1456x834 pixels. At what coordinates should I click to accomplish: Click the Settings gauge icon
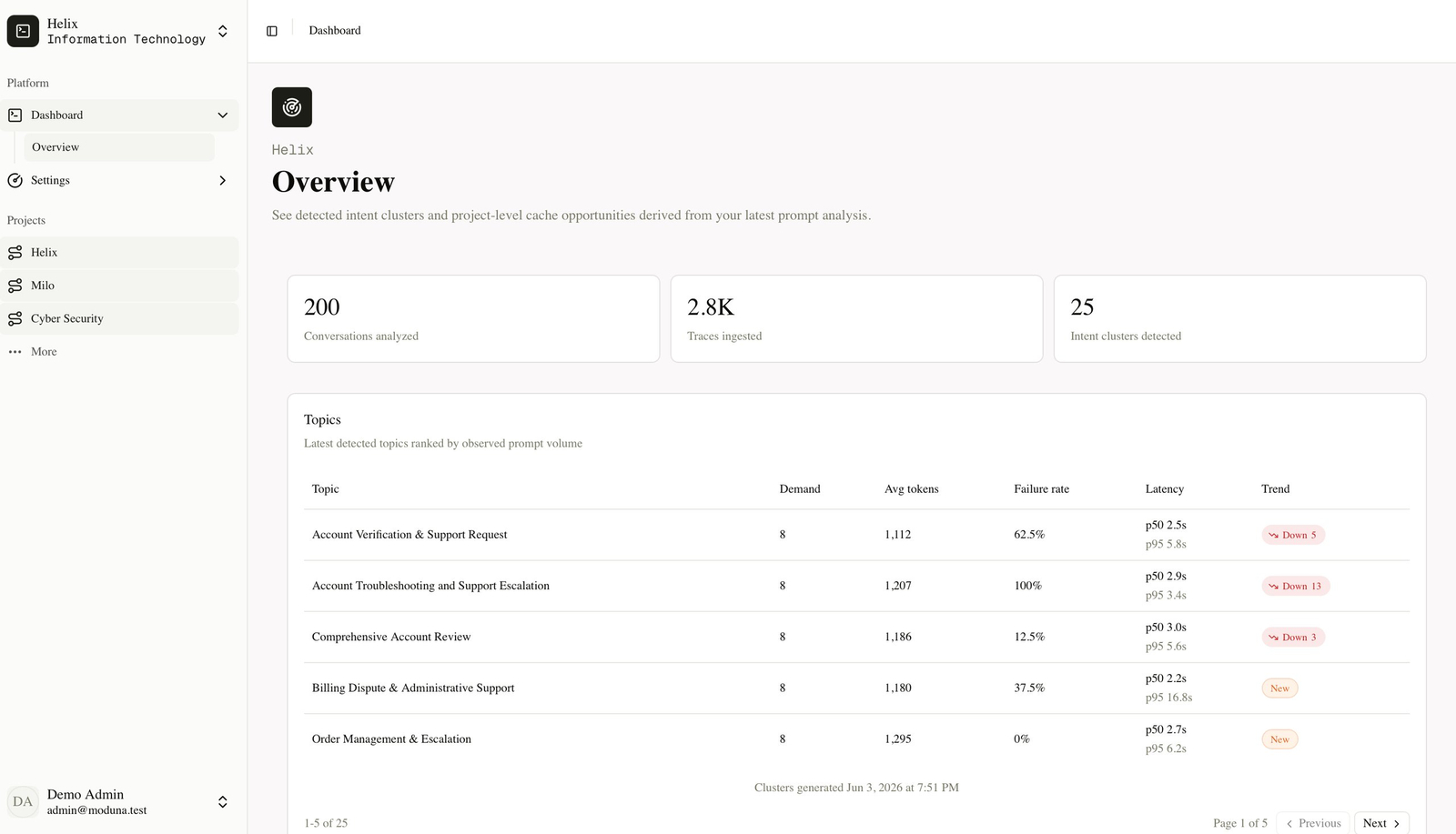click(x=15, y=180)
